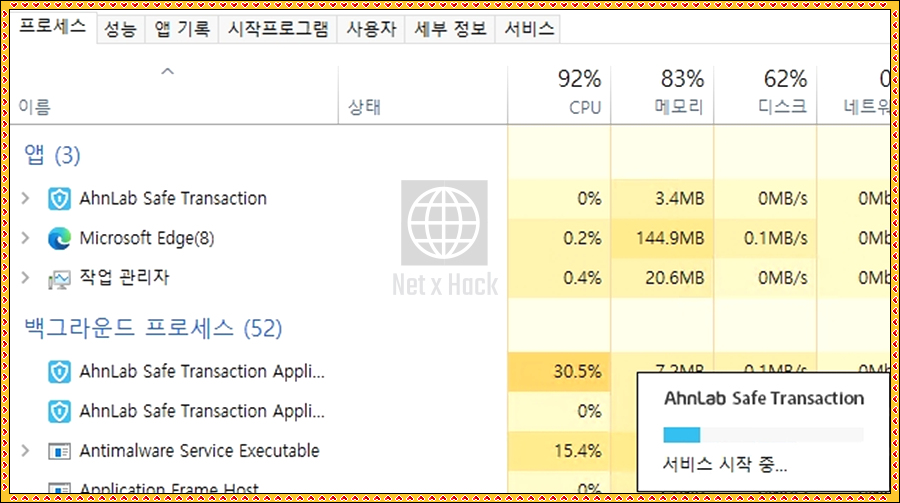Click the AhnLab Safe Transaction app shield icon
Screen dimensions: 900x503
(x=59, y=199)
